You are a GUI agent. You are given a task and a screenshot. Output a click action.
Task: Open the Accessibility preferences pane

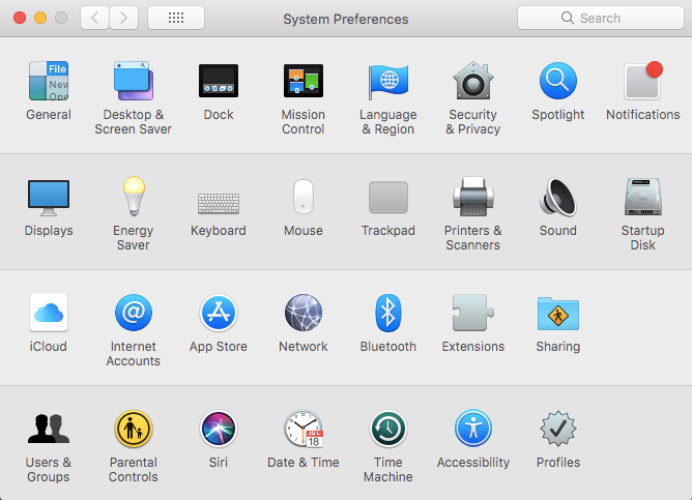pos(473,429)
